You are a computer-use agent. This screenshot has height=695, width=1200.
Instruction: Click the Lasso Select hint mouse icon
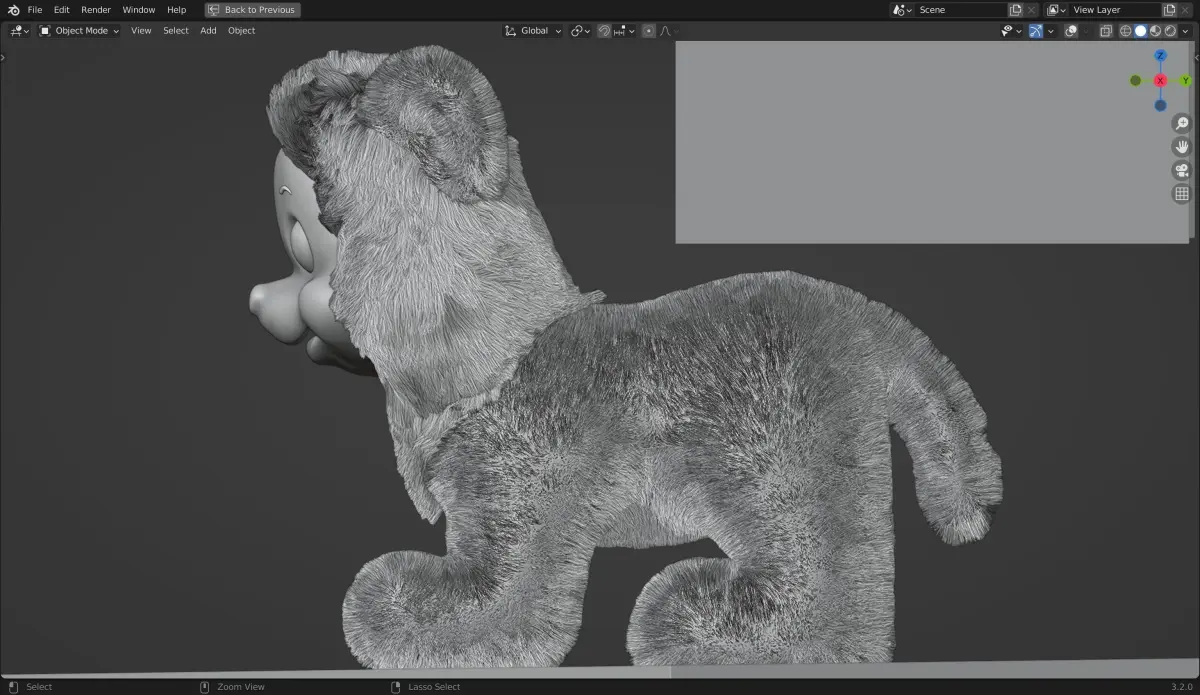[395, 687]
